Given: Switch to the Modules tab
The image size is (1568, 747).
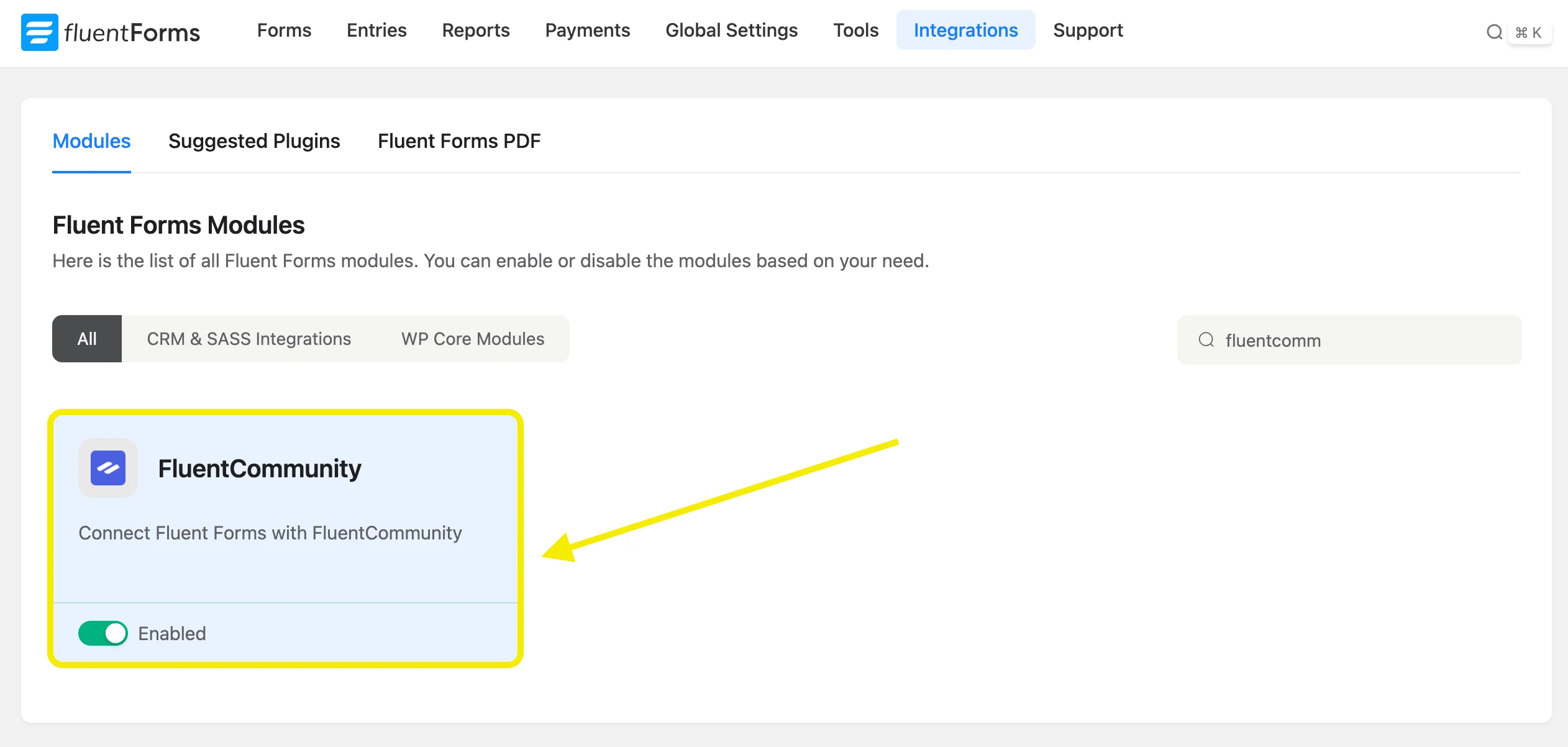Looking at the screenshot, I should coord(91,141).
